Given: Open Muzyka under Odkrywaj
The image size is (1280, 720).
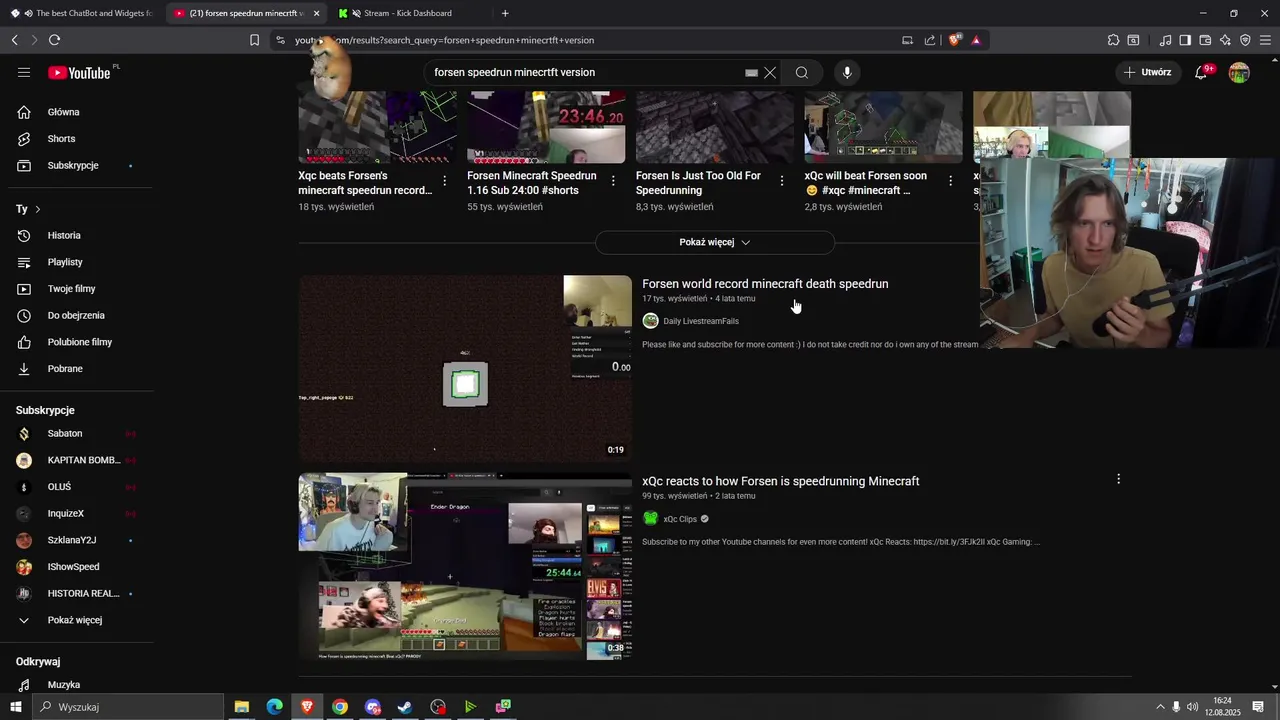Looking at the screenshot, I should click(80, 685).
